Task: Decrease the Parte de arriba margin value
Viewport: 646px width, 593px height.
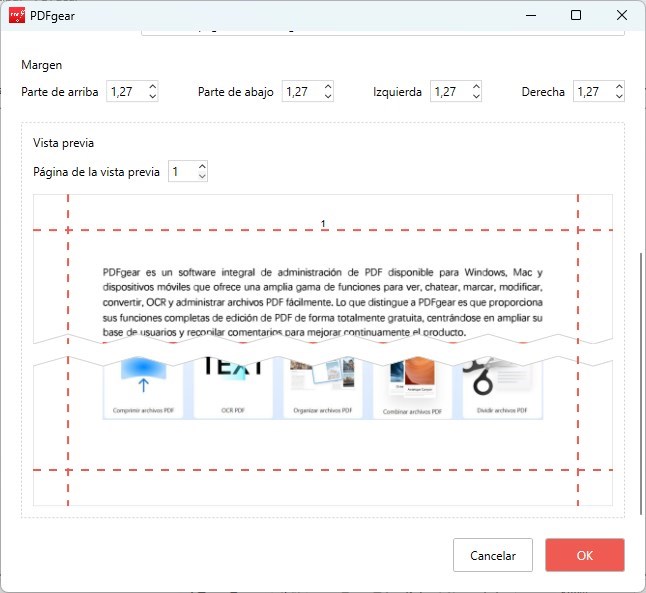Action: [152, 96]
